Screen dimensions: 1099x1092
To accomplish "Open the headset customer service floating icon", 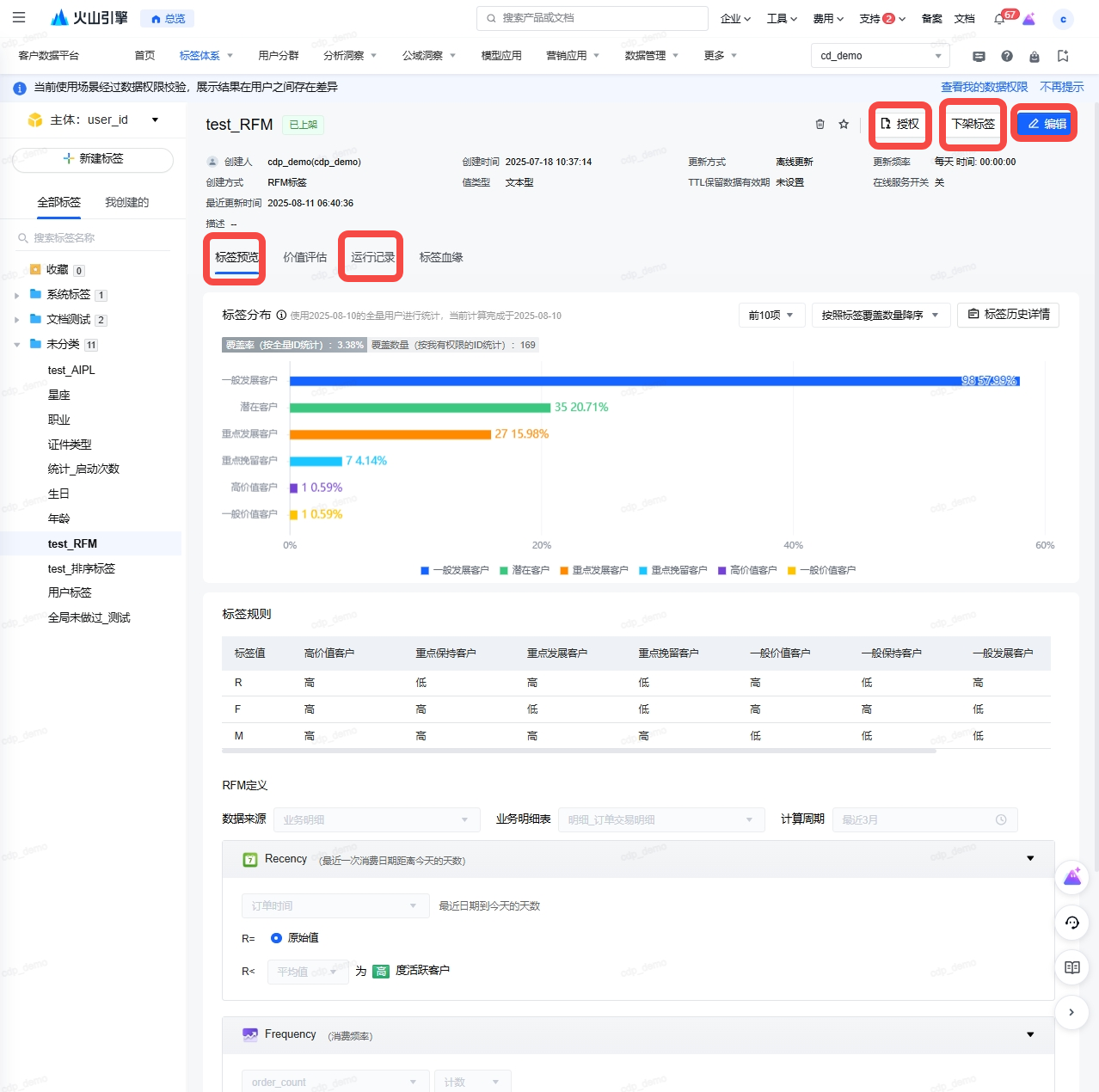I will 1071,923.
